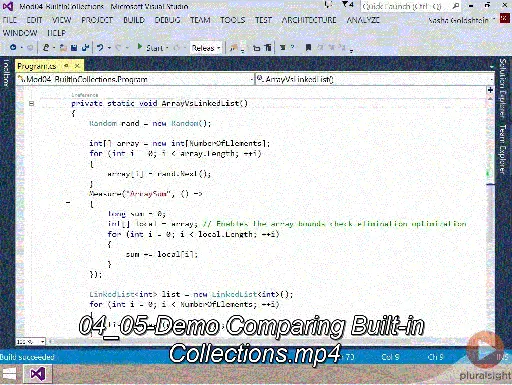
Task: Click the Ch 9 status bar entry
Action: point(435,357)
